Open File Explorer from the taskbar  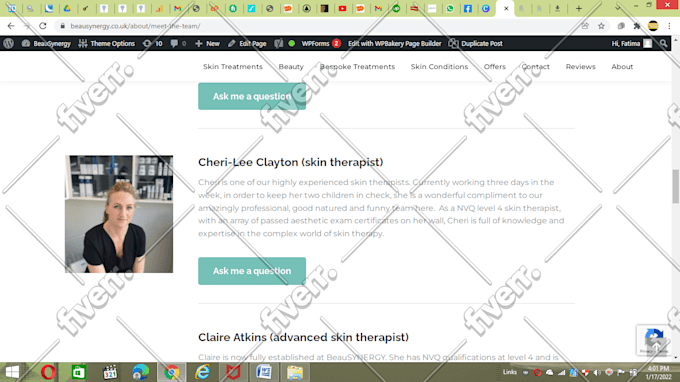coord(294,372)
